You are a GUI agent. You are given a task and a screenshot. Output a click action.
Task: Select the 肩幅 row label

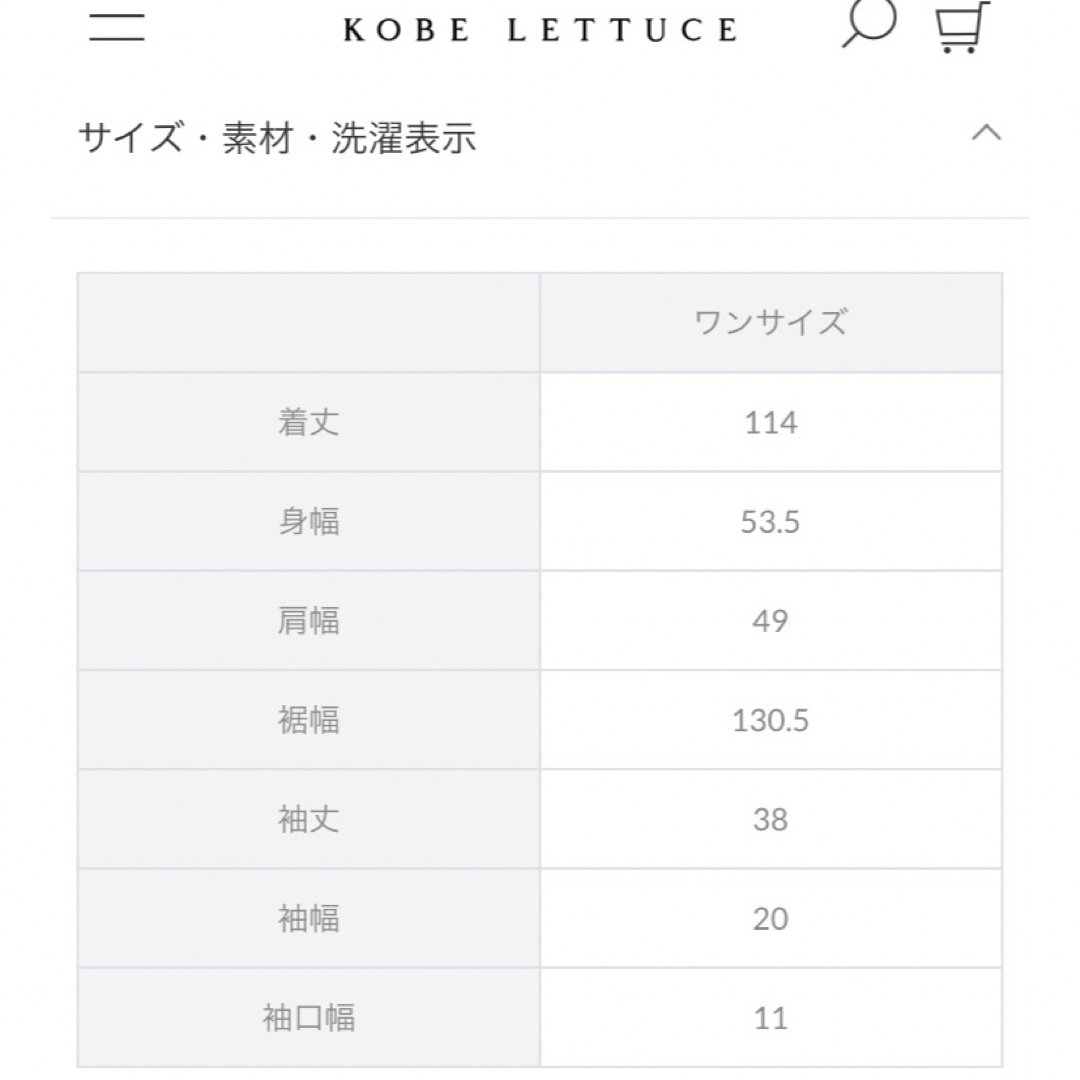(309, 621)
